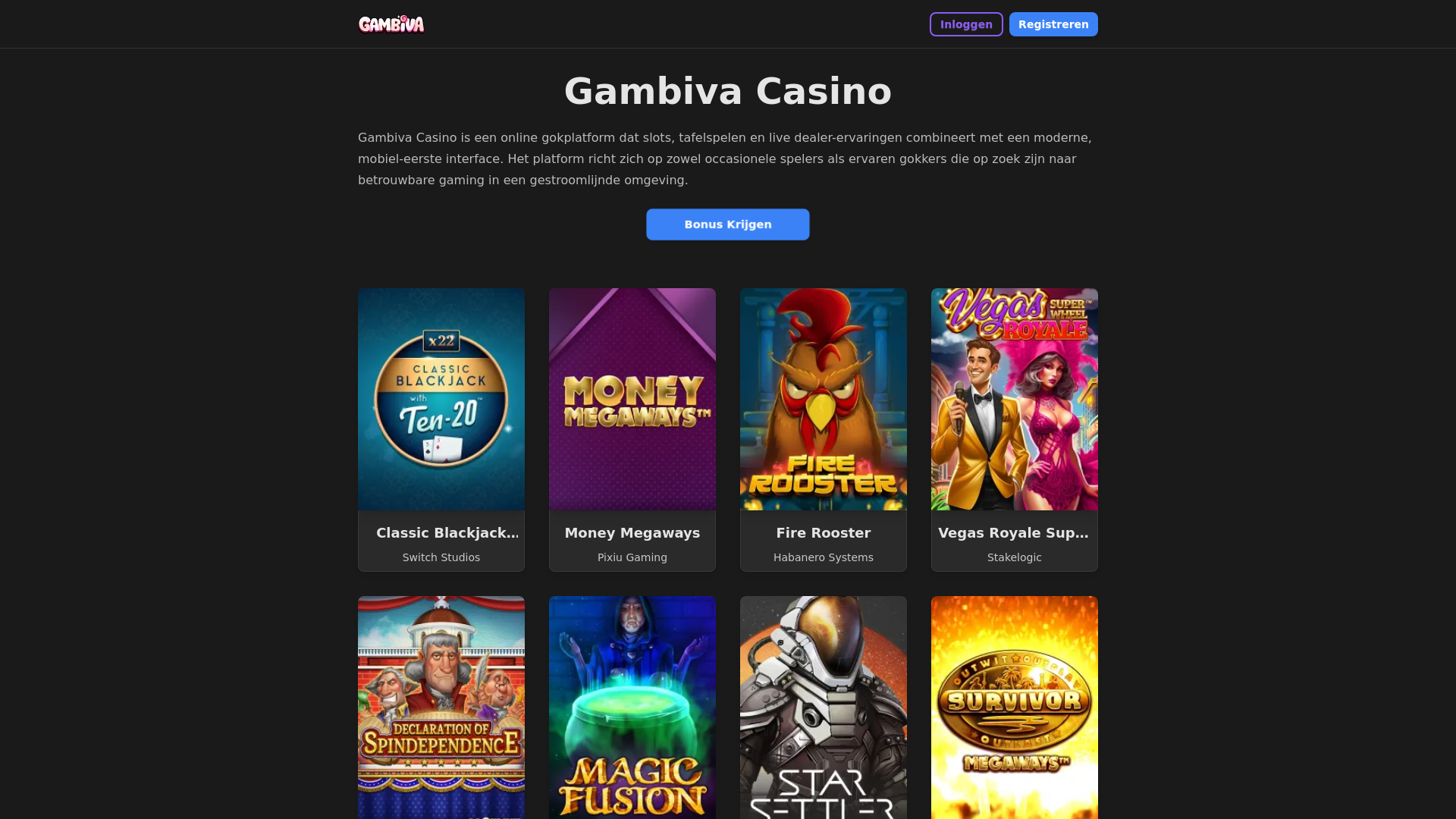Launch the Fire Rooster game artwork

coord(824,399)
